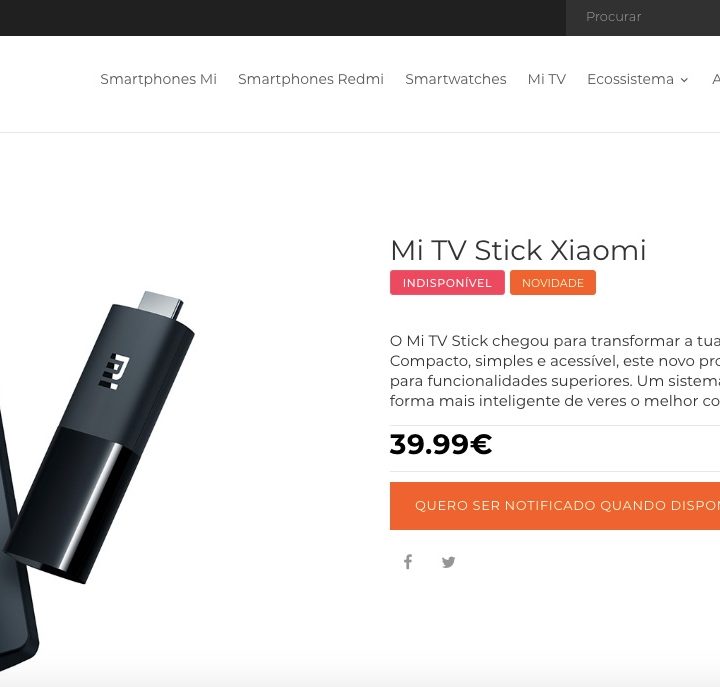
Task: Click the cut-off menu item after Ecossistema
Action: pos(716,79)
